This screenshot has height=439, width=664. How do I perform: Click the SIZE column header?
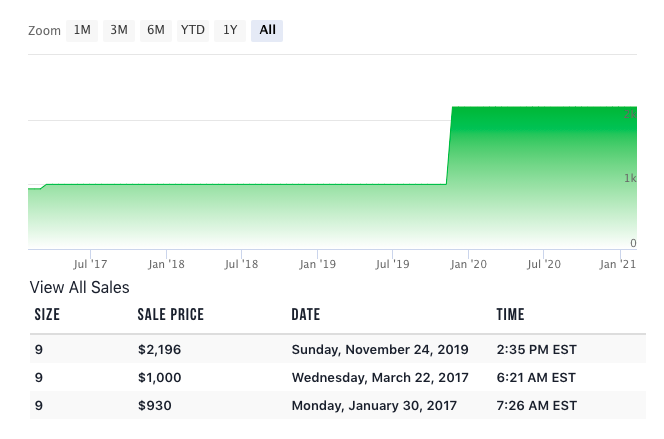[x=47, y=315]
